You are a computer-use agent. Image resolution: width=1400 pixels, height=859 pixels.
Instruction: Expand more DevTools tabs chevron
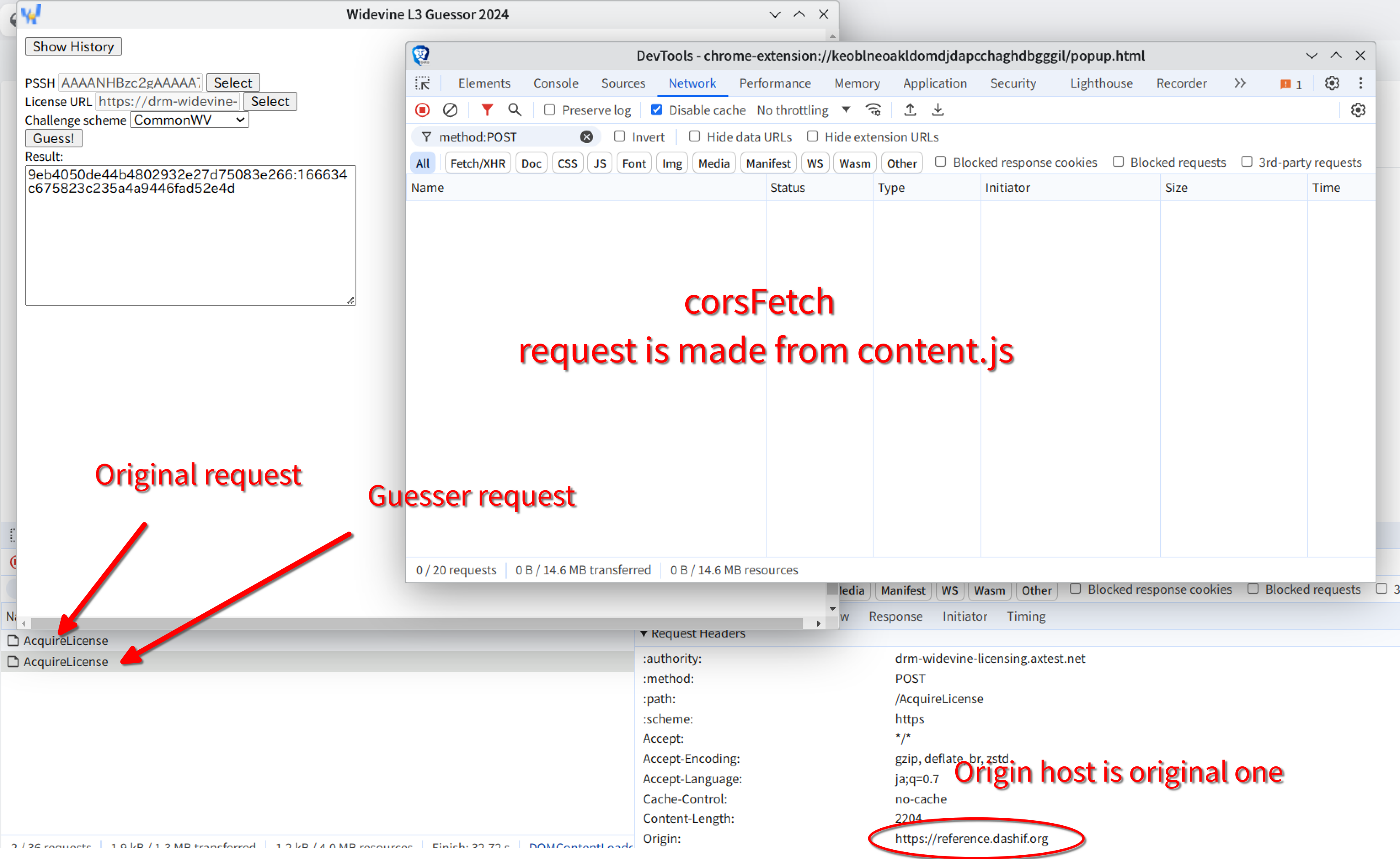(x=1240, y=83)
